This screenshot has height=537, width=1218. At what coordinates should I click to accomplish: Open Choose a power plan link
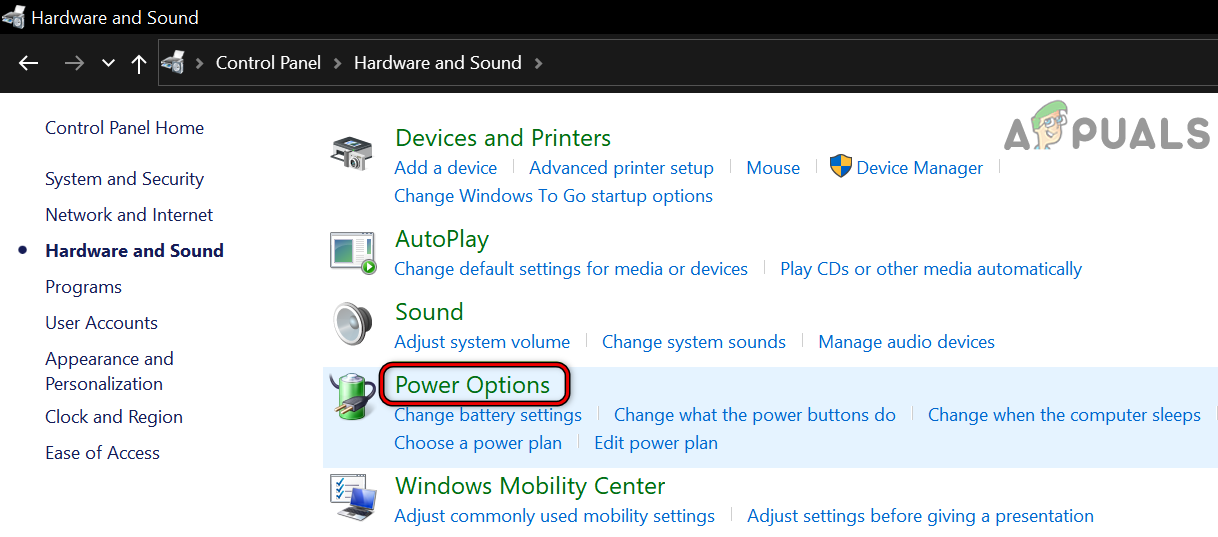pyautogui.click(x=478, y=443)
